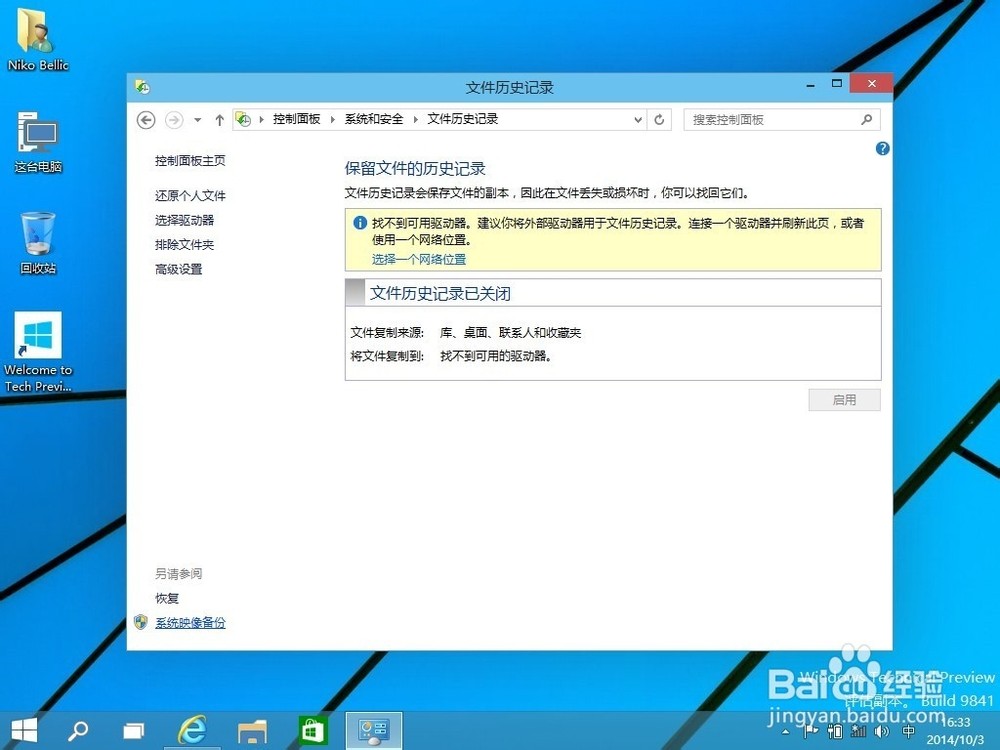Image resolution: width=1000 pixels, height=750 pixels.
Task: Click the 选择一个网络位置 link
Action: [x=419, y=259]
